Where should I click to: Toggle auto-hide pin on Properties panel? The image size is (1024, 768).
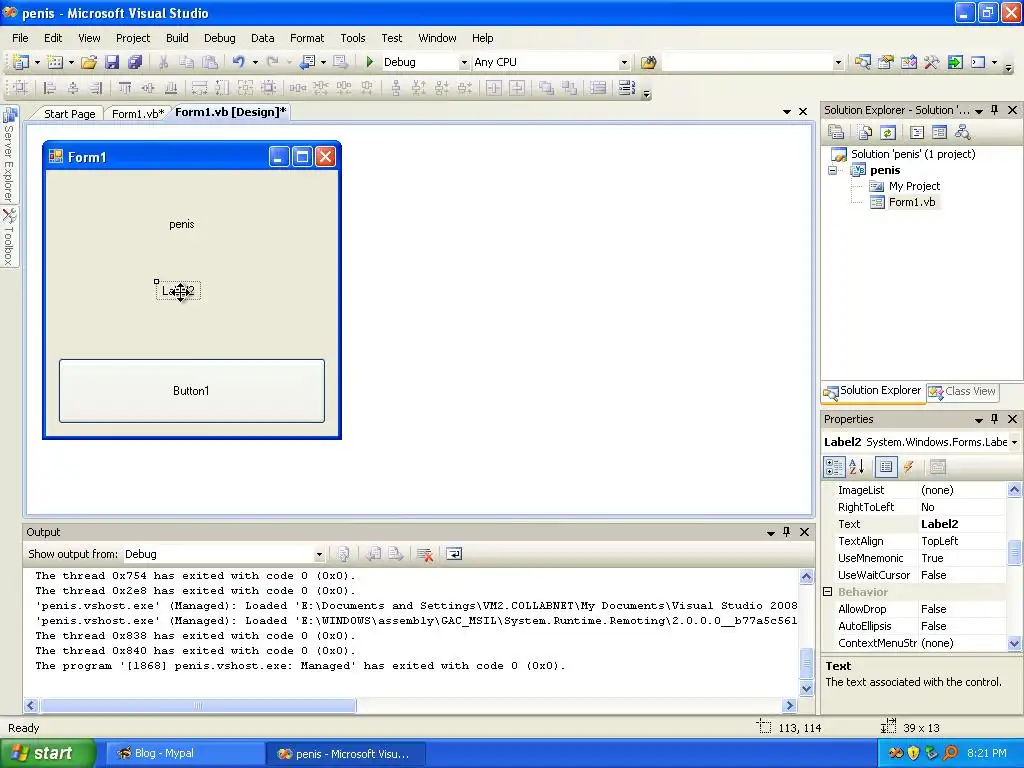(995, 419)
